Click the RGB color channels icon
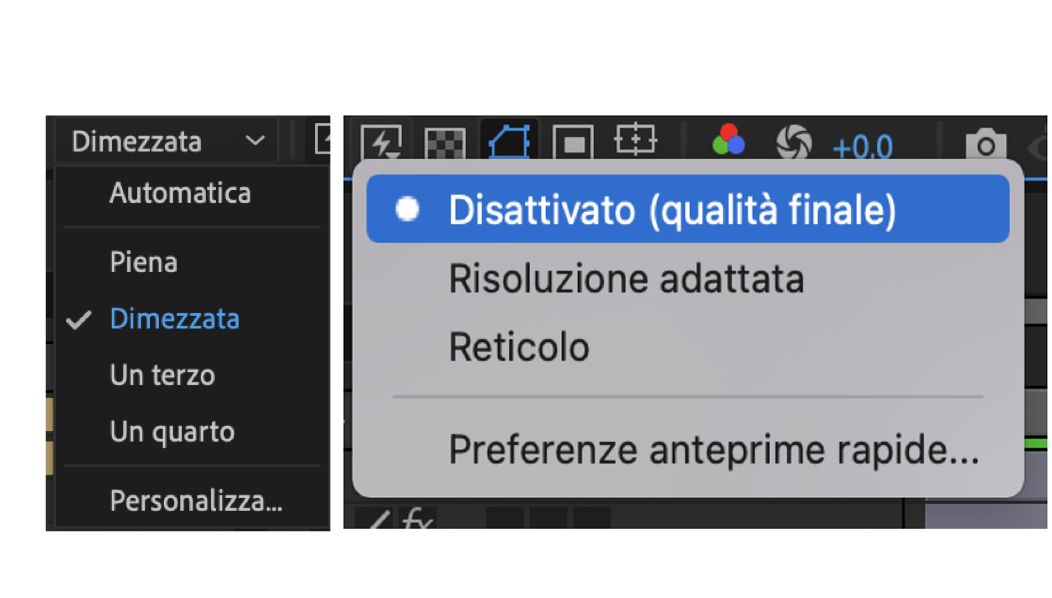 coord(728,142)
